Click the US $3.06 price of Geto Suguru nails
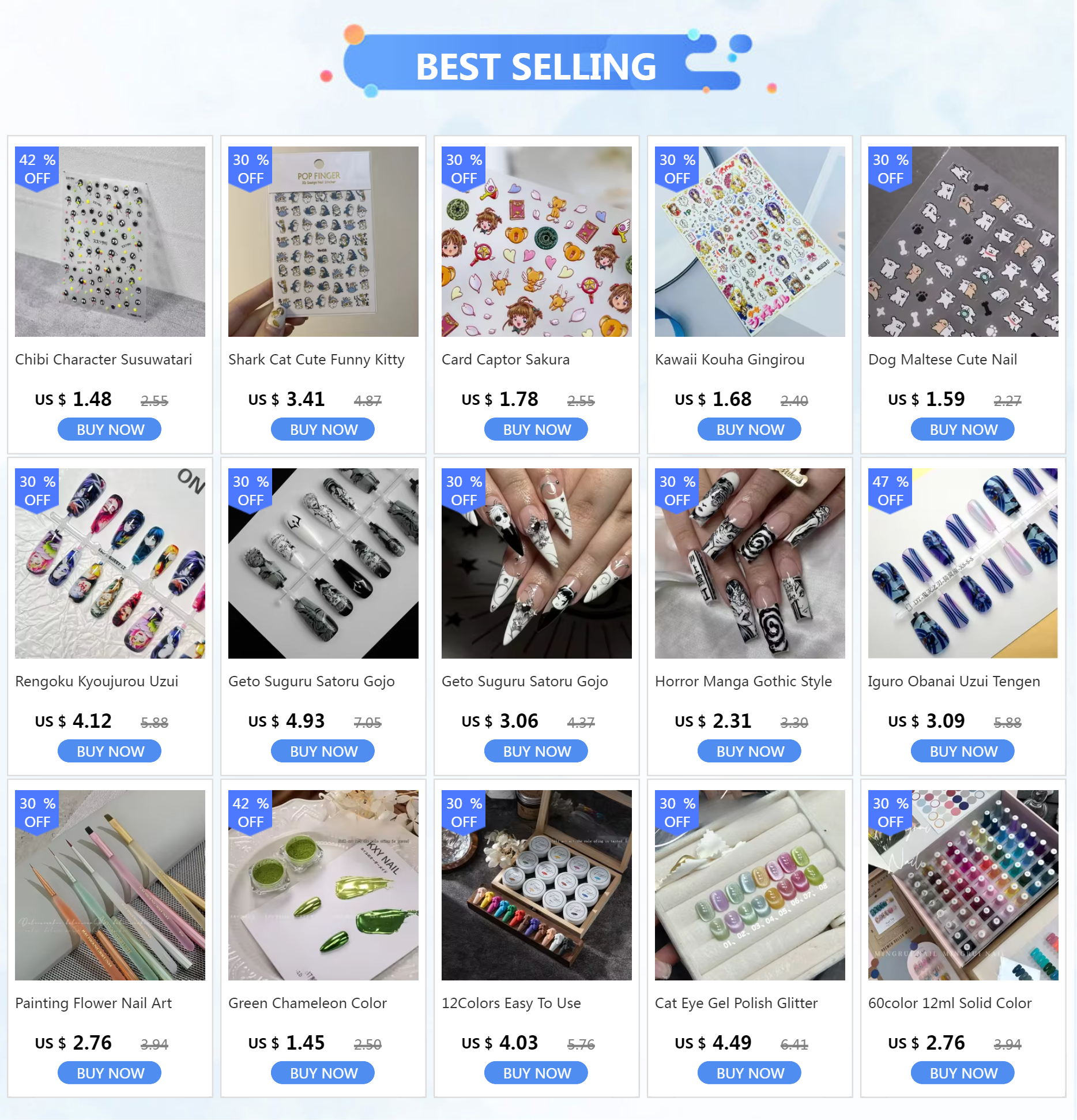 pos(500,721)
